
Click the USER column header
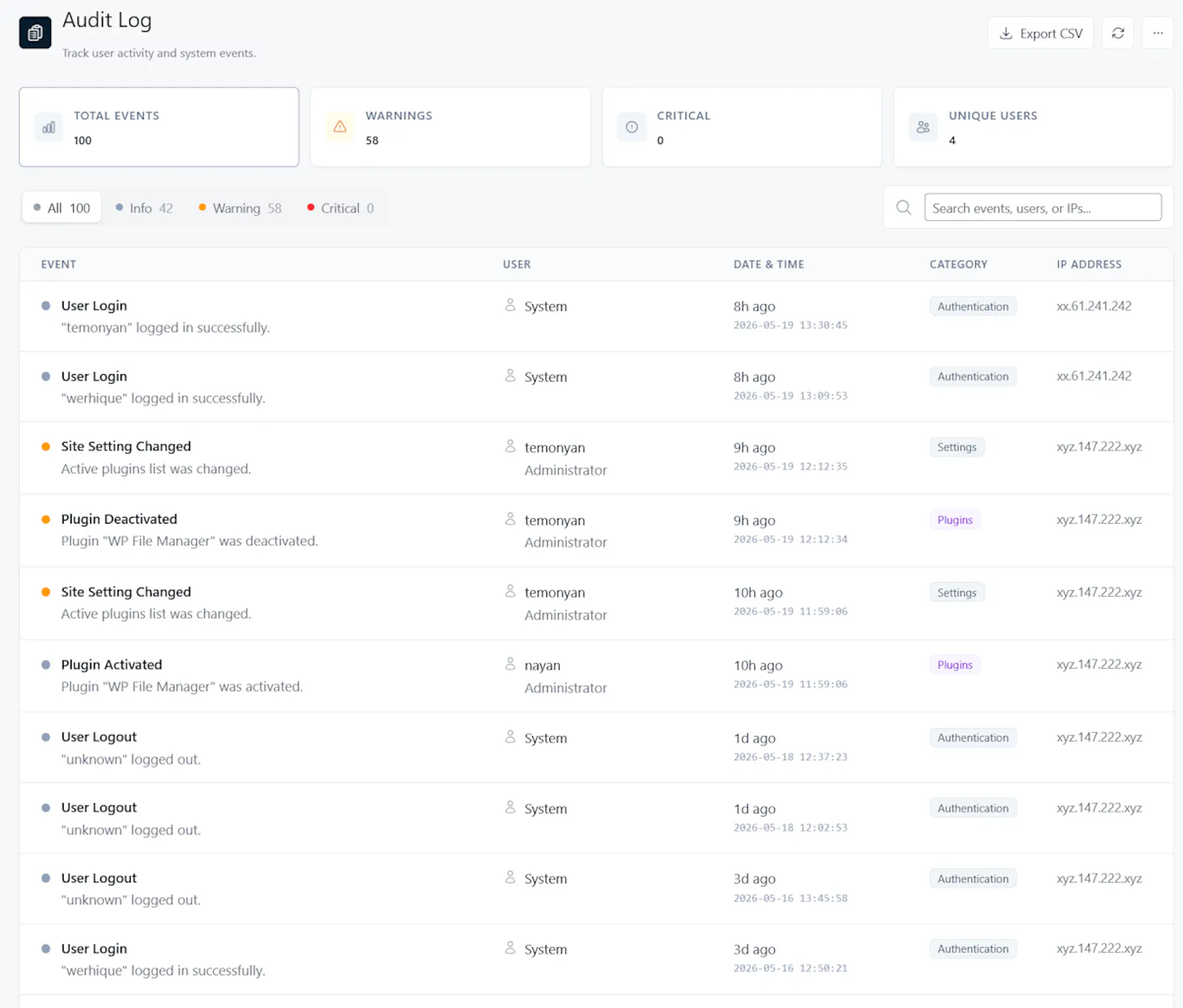pyautogui.click(x=517, y=264)
